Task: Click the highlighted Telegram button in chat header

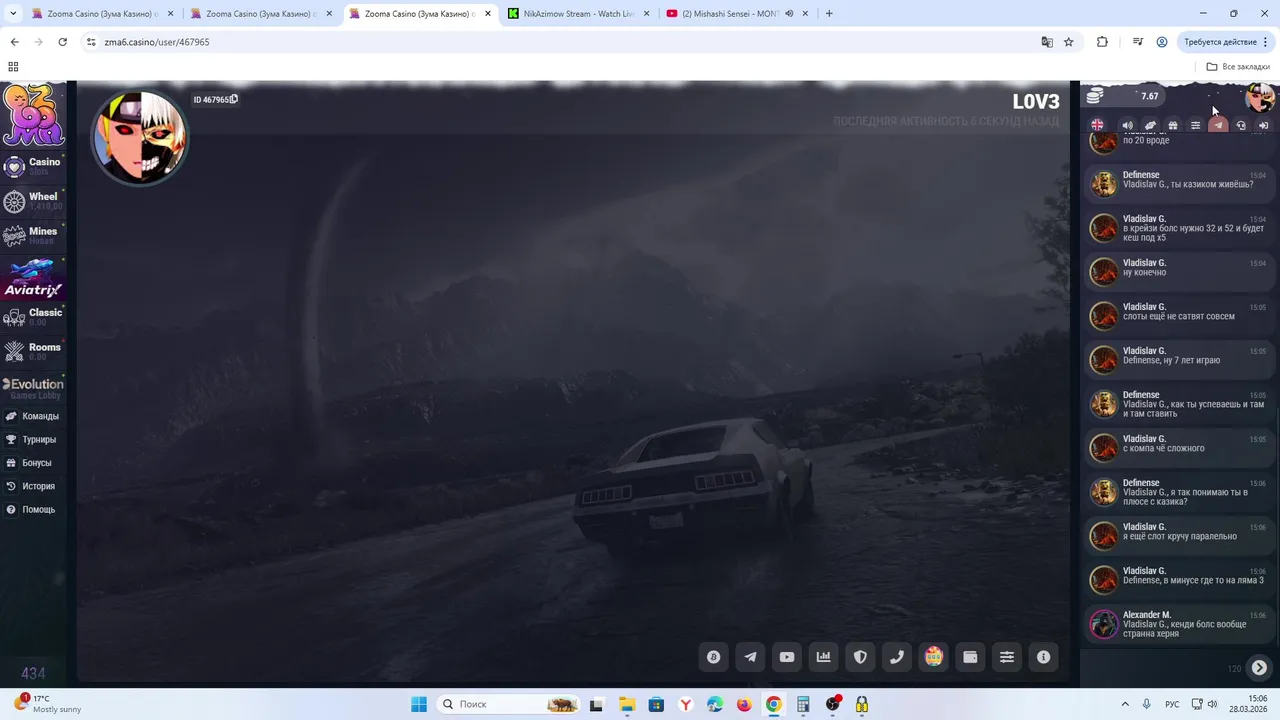Action: (1218, 125)
